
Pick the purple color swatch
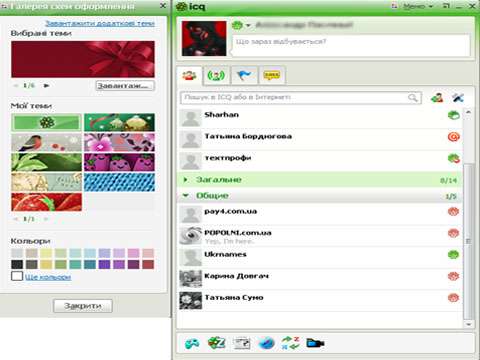[x=104, y=264]
